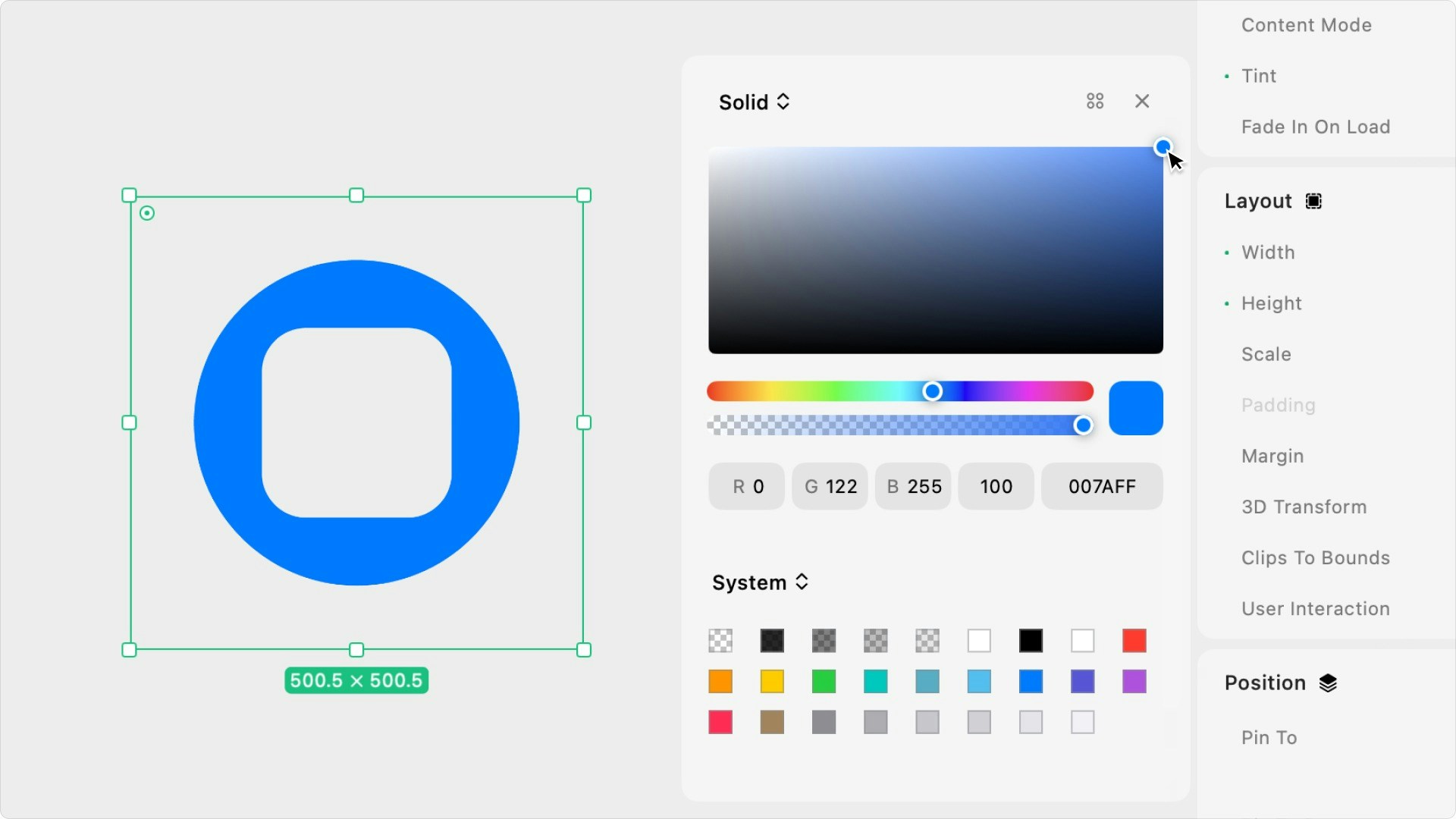Click the hue slider handle
The width and height of the screenshot is (1456, 819).
[x=932, y=391]
